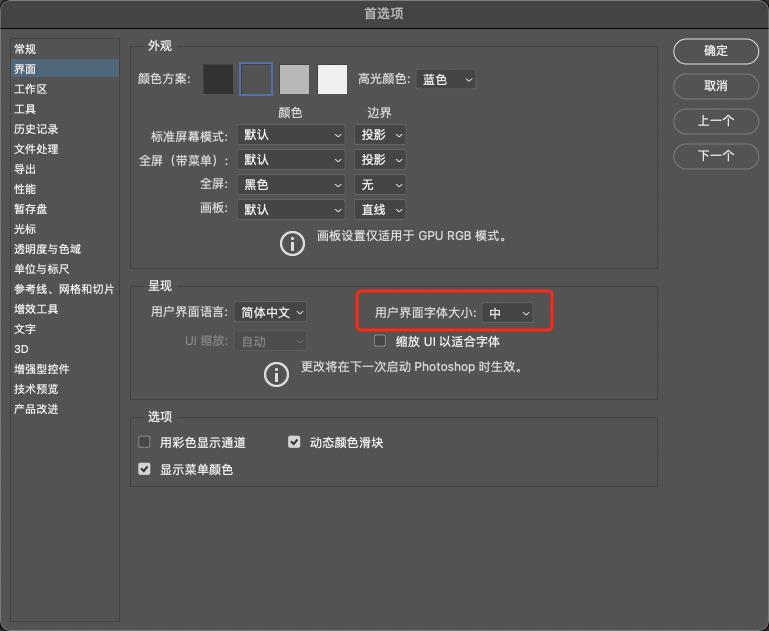Viewport: 769px width, 631px height.
Task: Open the 全屏 border dropdown set to 无
Action: click(380, 185)
